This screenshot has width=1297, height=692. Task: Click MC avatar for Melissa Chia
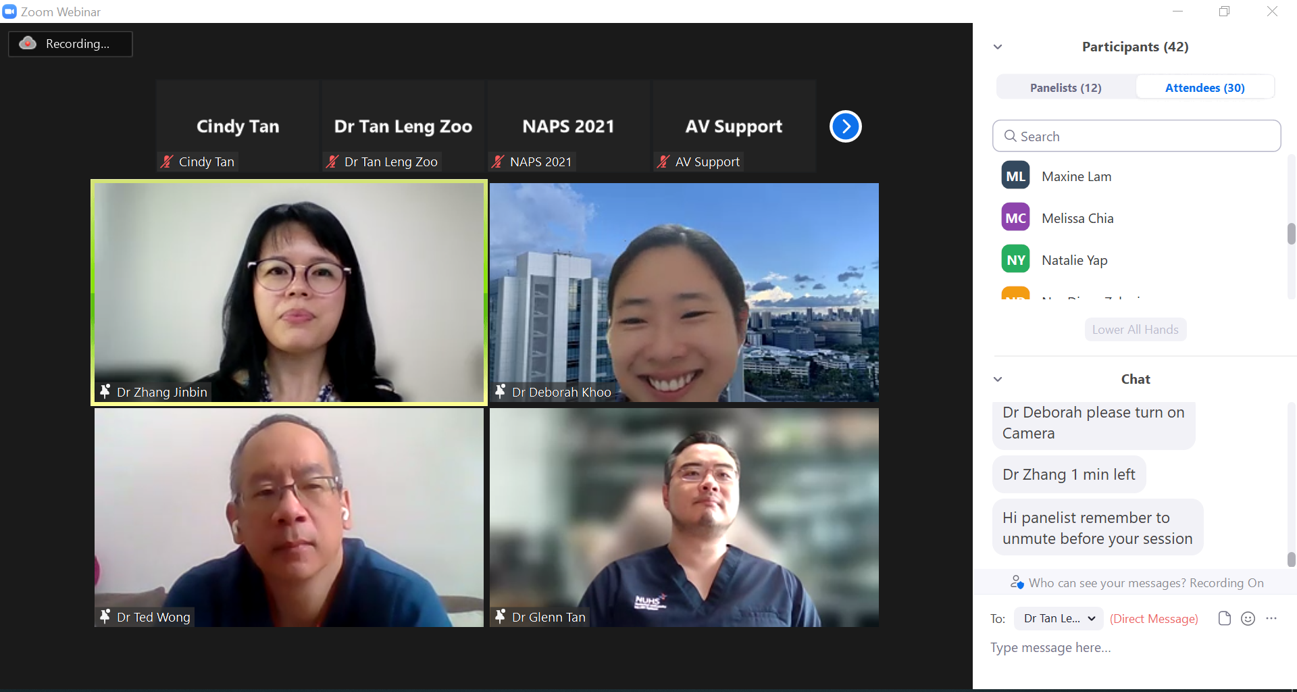[1015, 218]
